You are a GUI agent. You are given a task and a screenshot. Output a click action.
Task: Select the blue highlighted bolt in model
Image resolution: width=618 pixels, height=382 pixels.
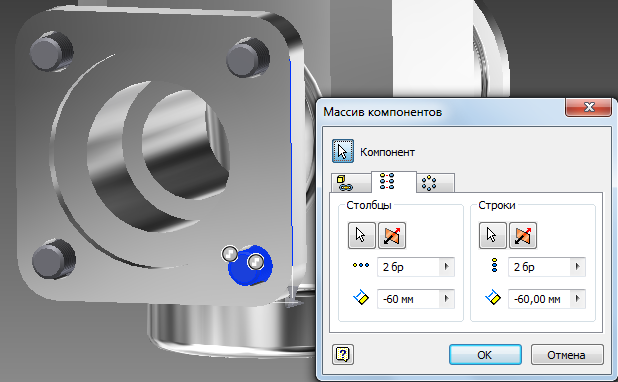tap(250, 266)
